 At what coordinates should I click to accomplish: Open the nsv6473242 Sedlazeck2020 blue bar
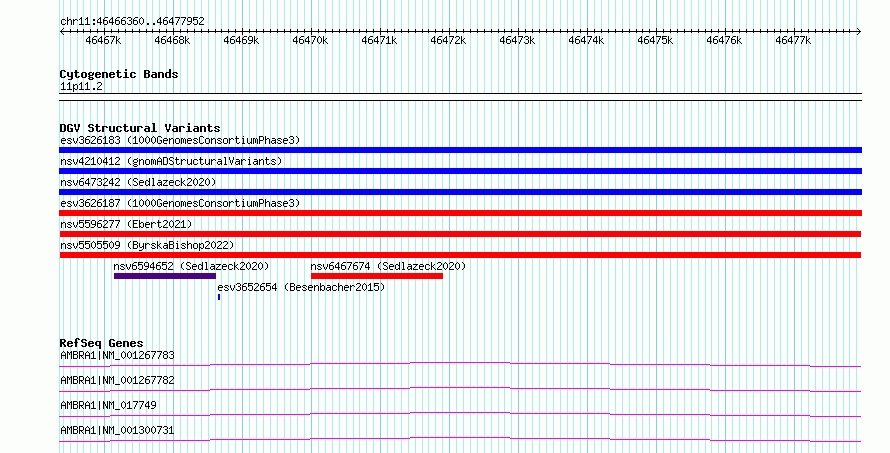click(460, 192)
